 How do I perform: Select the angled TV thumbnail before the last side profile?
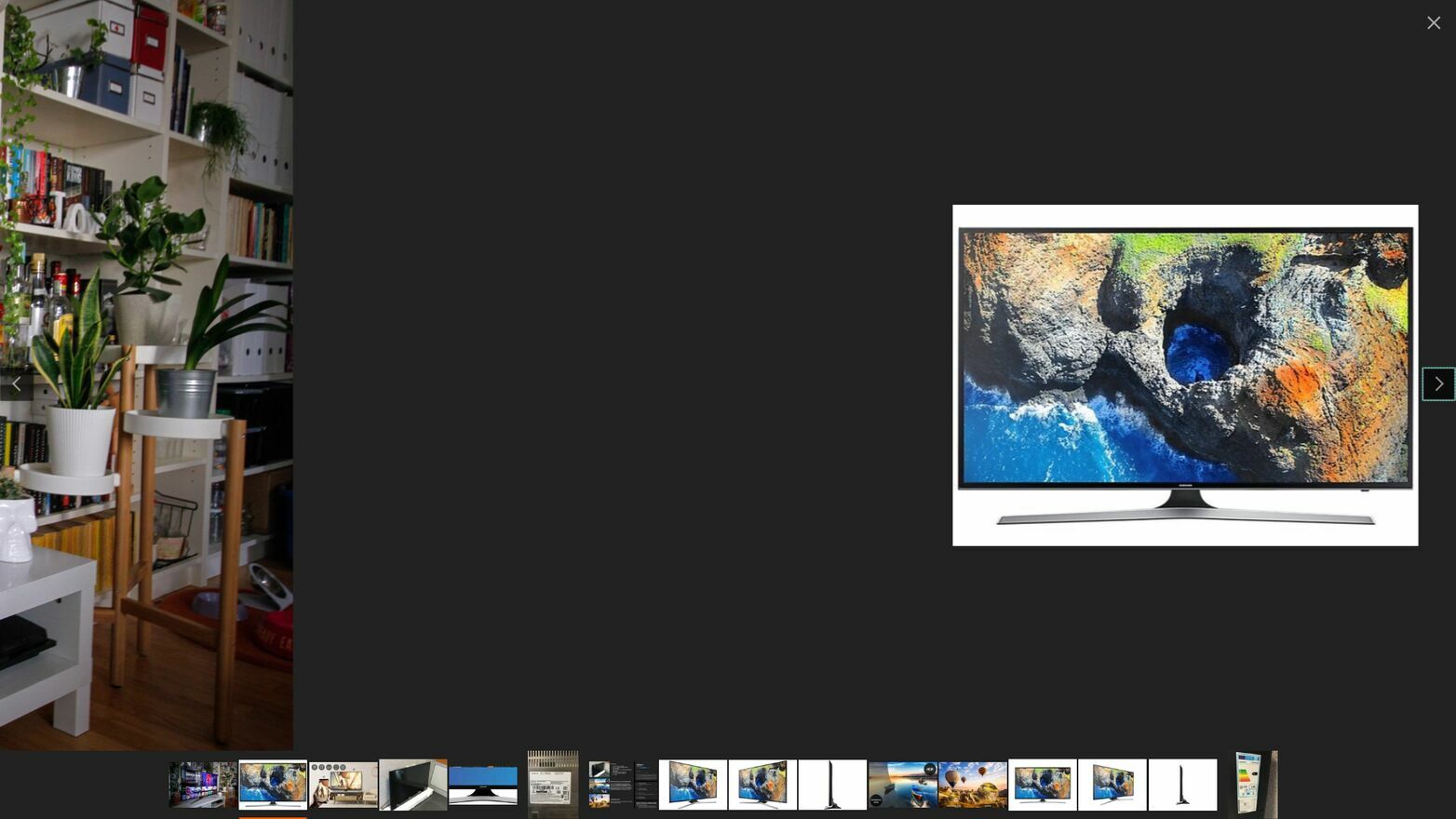coord(1112,785)
